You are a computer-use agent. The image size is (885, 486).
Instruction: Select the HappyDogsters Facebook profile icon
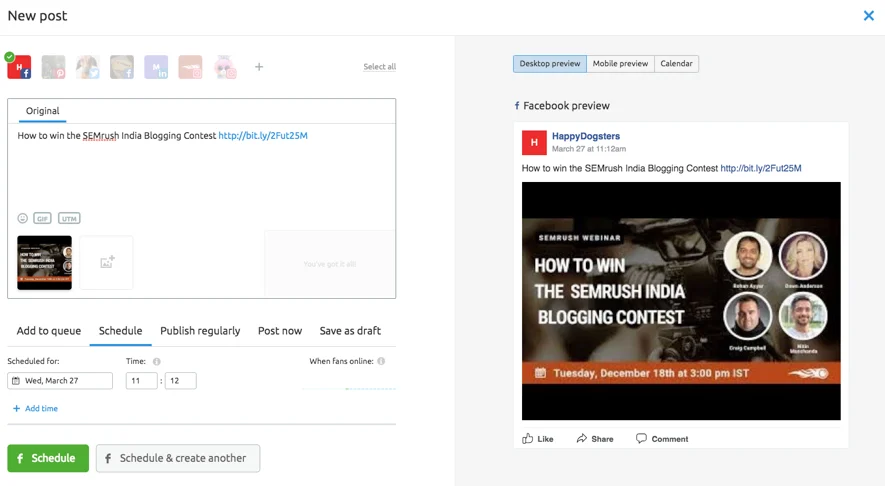tap(19, 67)
